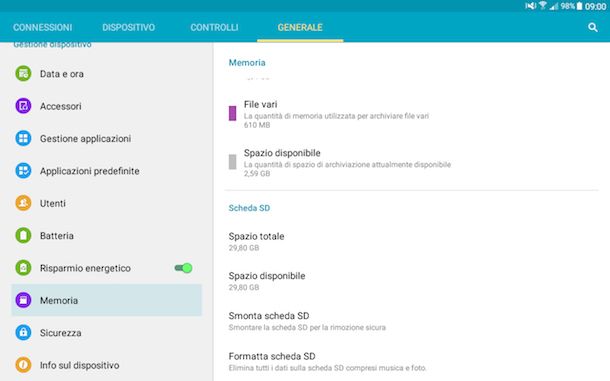
Task: Tap the 98% battery percentage
Action: [568, 6]
